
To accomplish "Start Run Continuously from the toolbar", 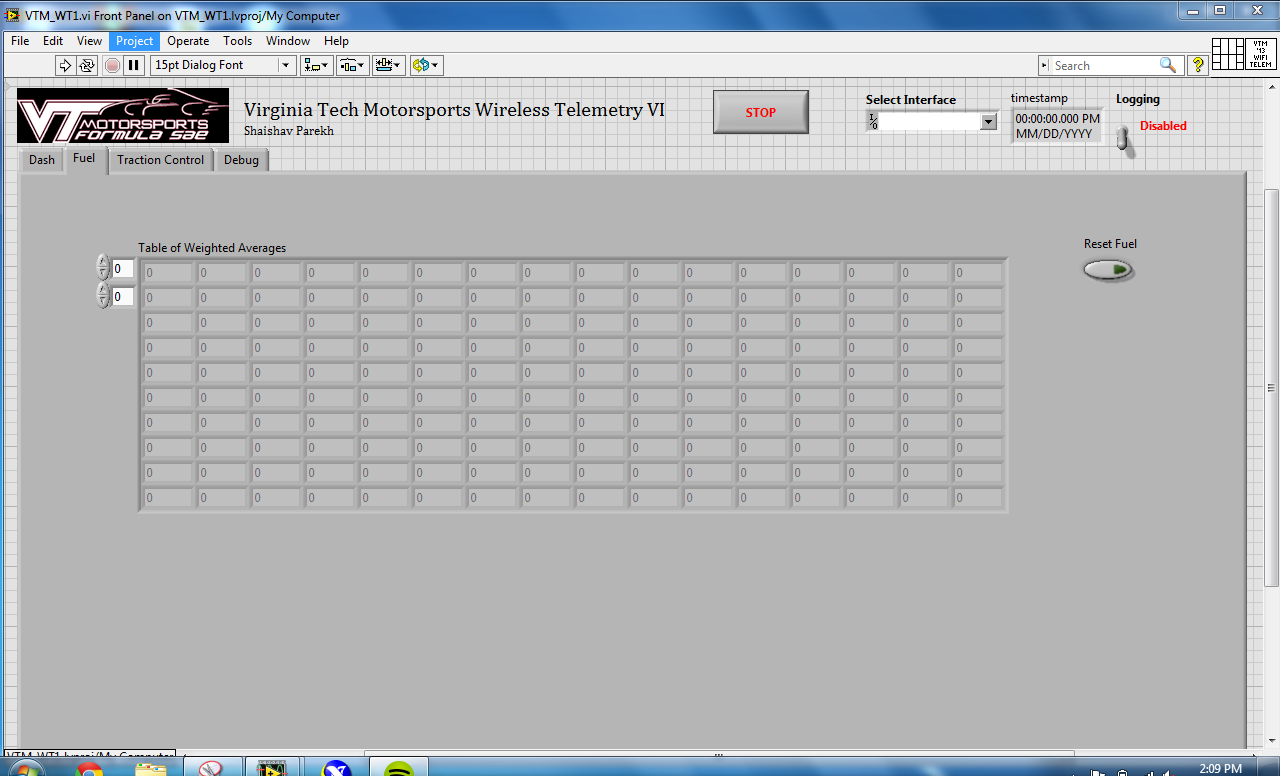I will point(87,65).
